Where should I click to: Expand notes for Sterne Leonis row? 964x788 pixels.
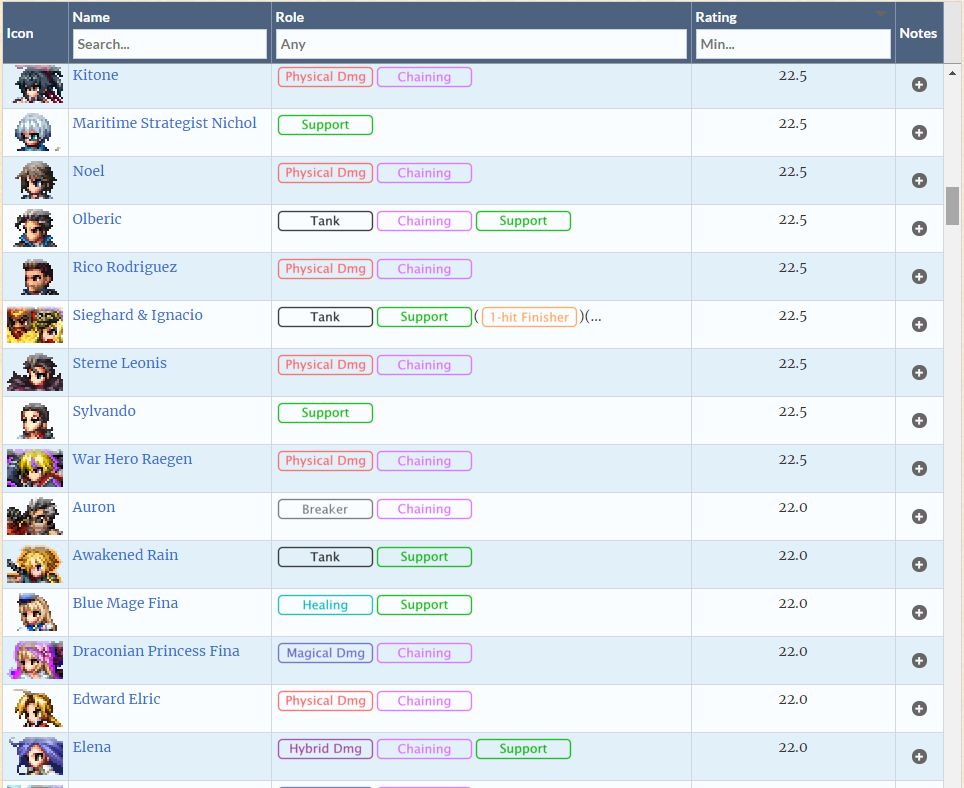pyautogui.click(x=919, y=372)
